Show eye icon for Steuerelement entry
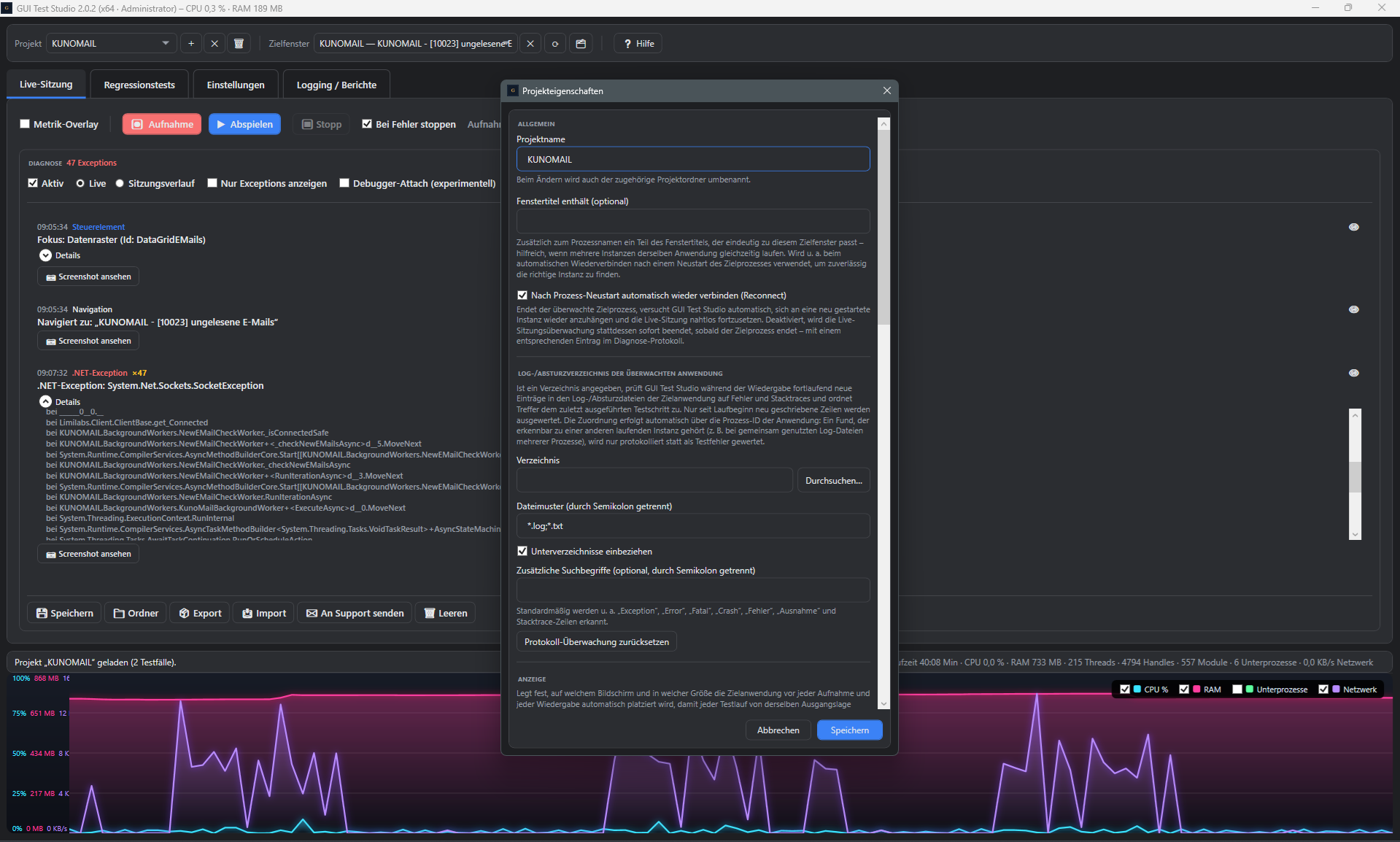The height and width of the screenshot is (842, 1400). (x=1353, y=227)
